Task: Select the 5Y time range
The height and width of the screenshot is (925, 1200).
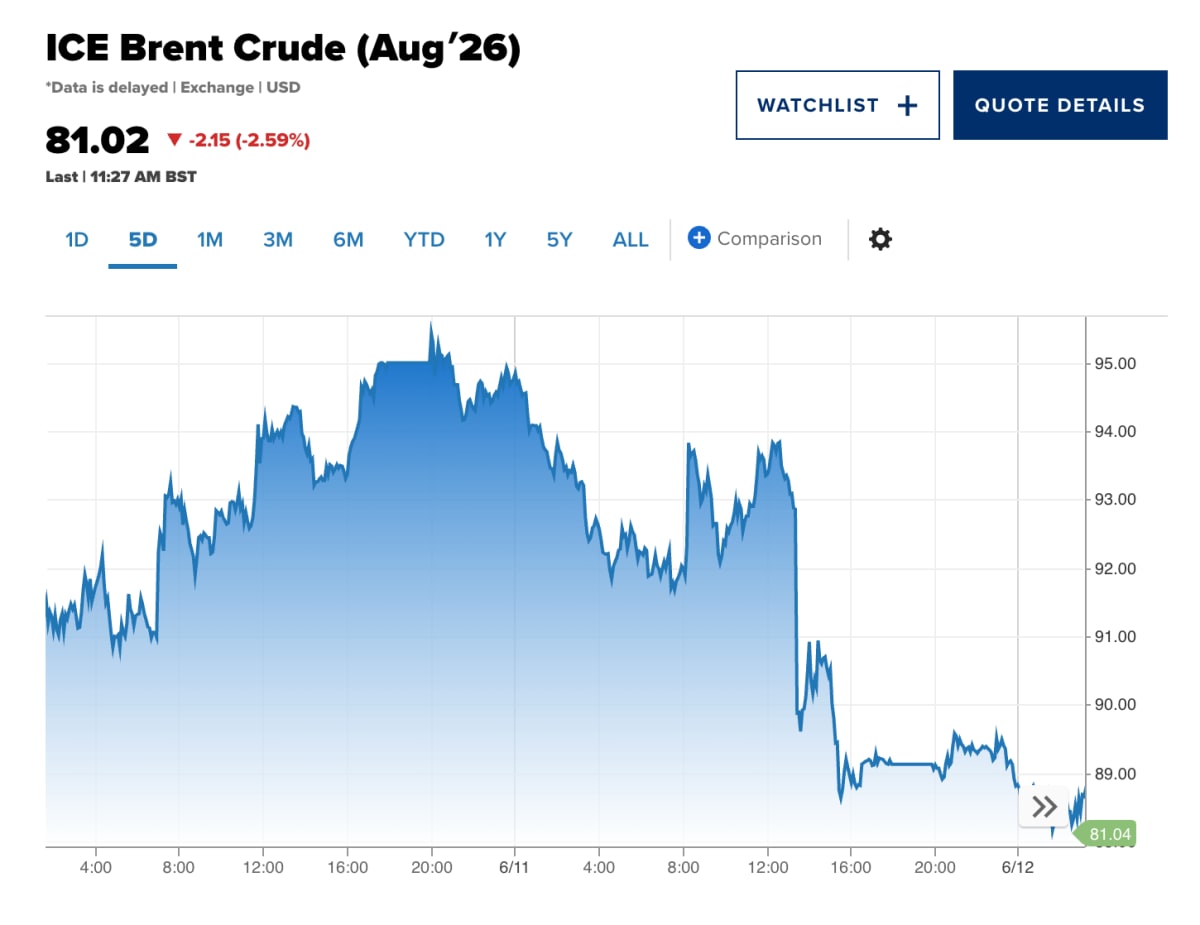Action: [559, 240]
